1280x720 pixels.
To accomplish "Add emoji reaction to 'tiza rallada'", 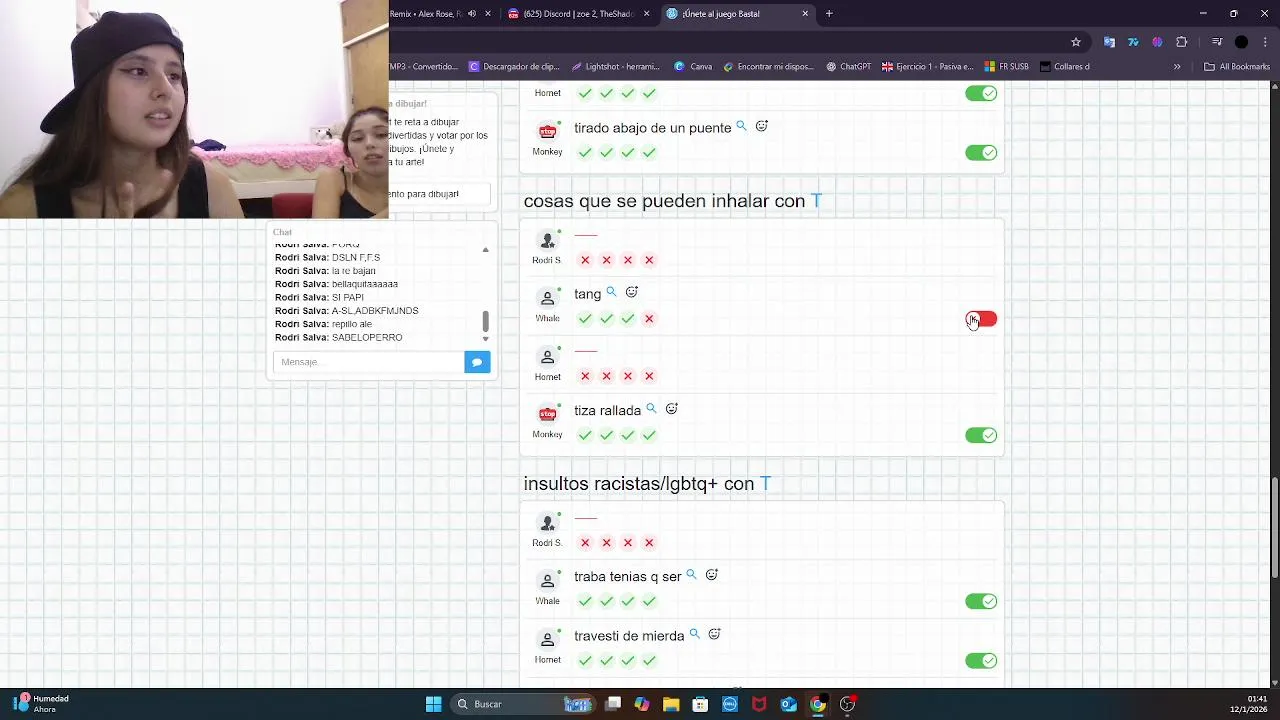I will click(x=671, y=409).
